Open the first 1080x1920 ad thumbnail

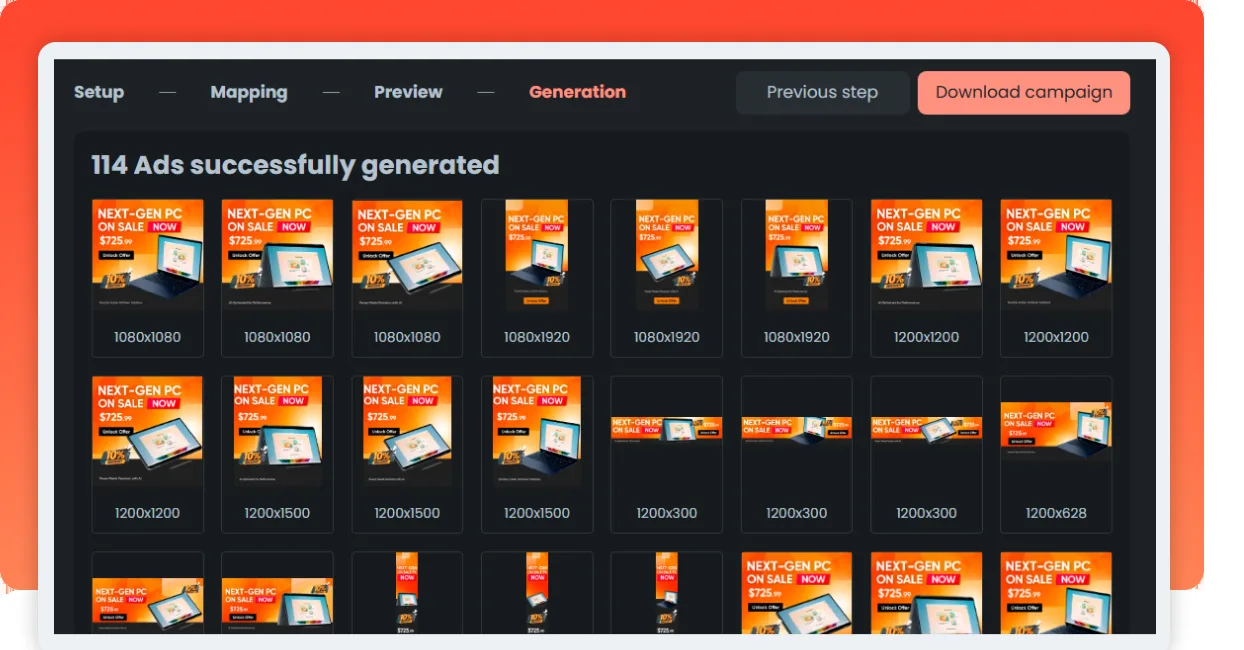coord(537,278)
